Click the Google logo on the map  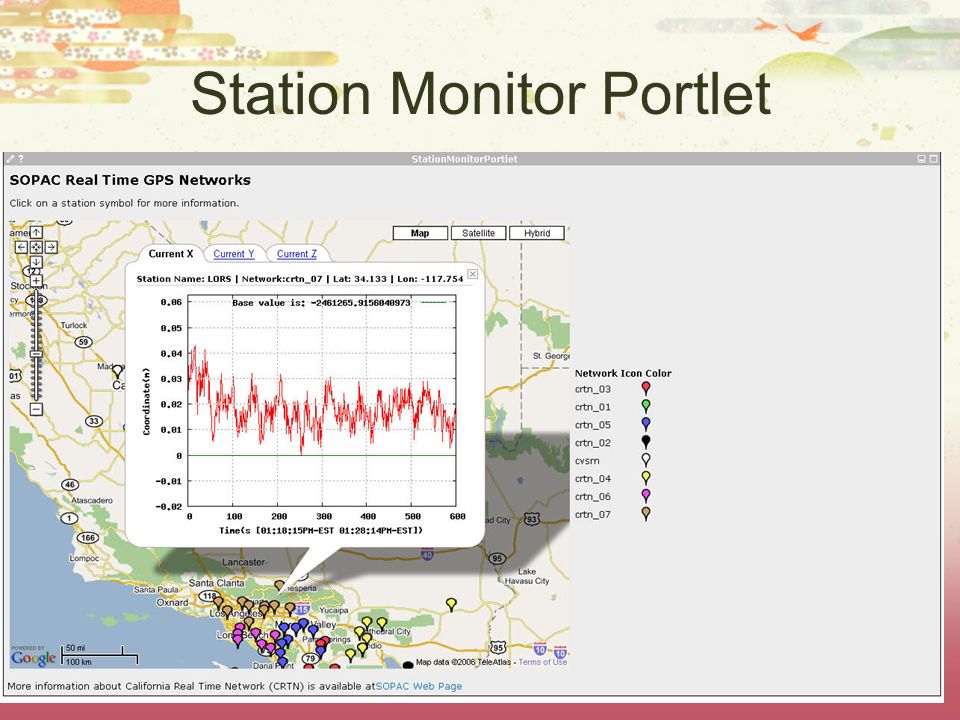point(33,658)
